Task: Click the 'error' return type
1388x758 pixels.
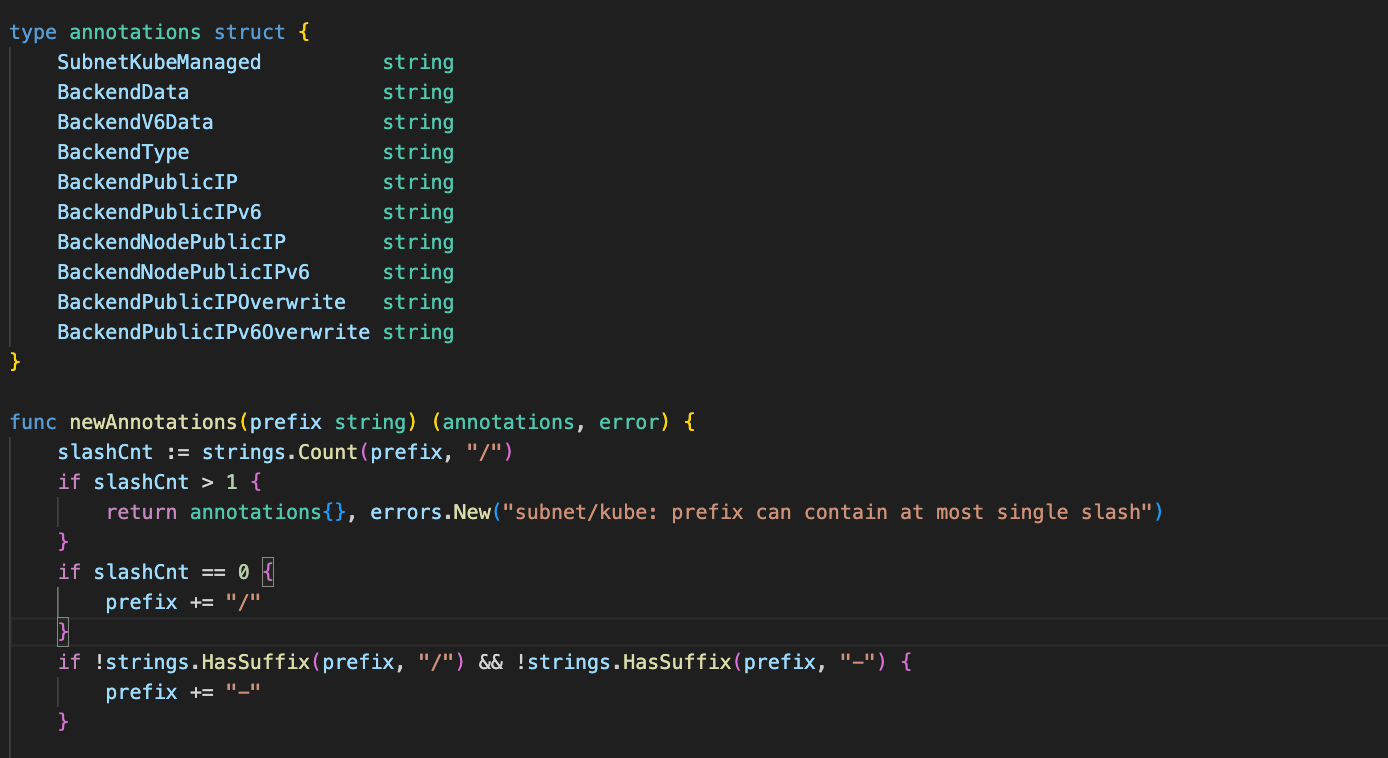Action: (629, 422)
